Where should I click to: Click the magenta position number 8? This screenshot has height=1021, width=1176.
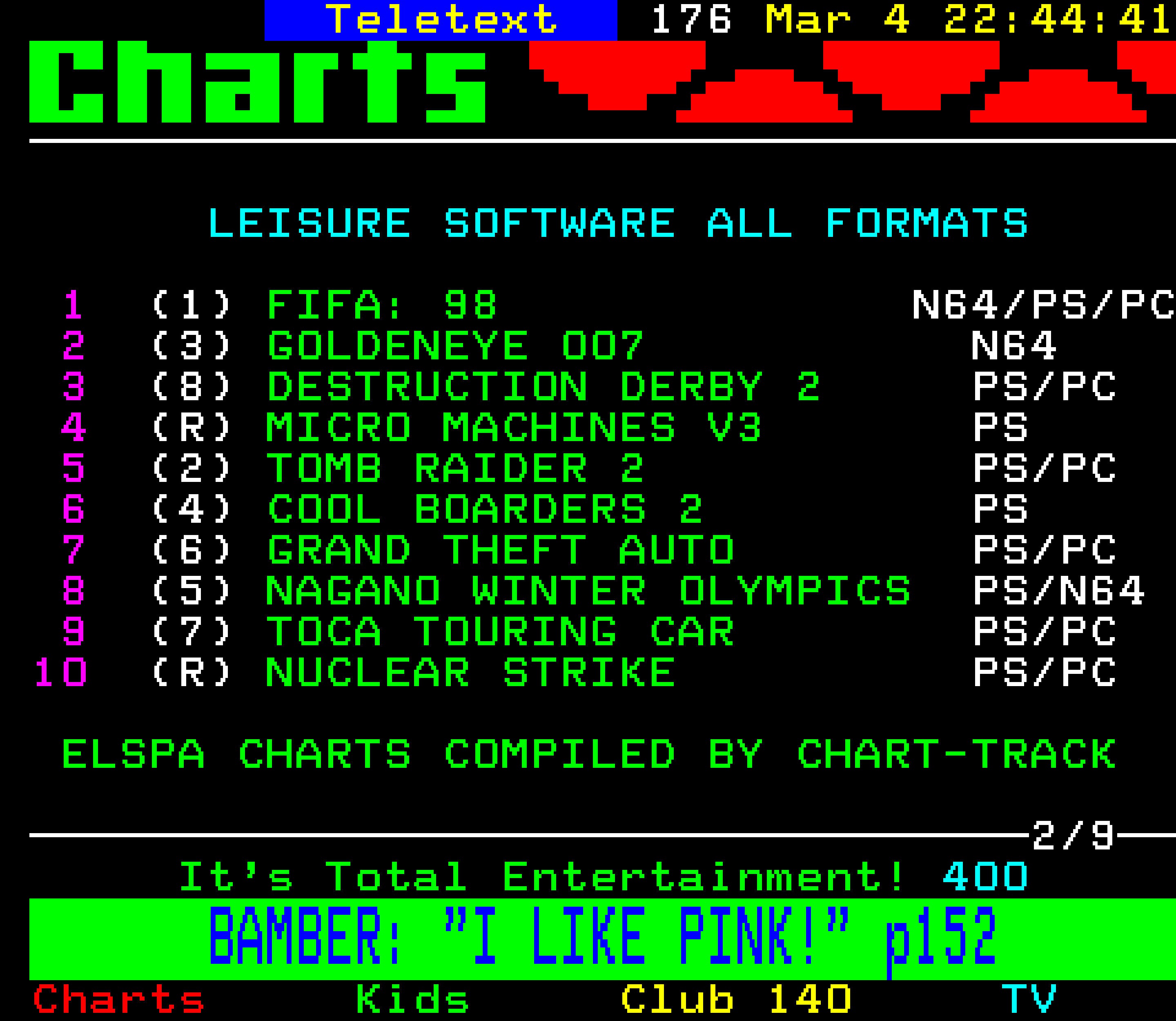tap(73, 591)
